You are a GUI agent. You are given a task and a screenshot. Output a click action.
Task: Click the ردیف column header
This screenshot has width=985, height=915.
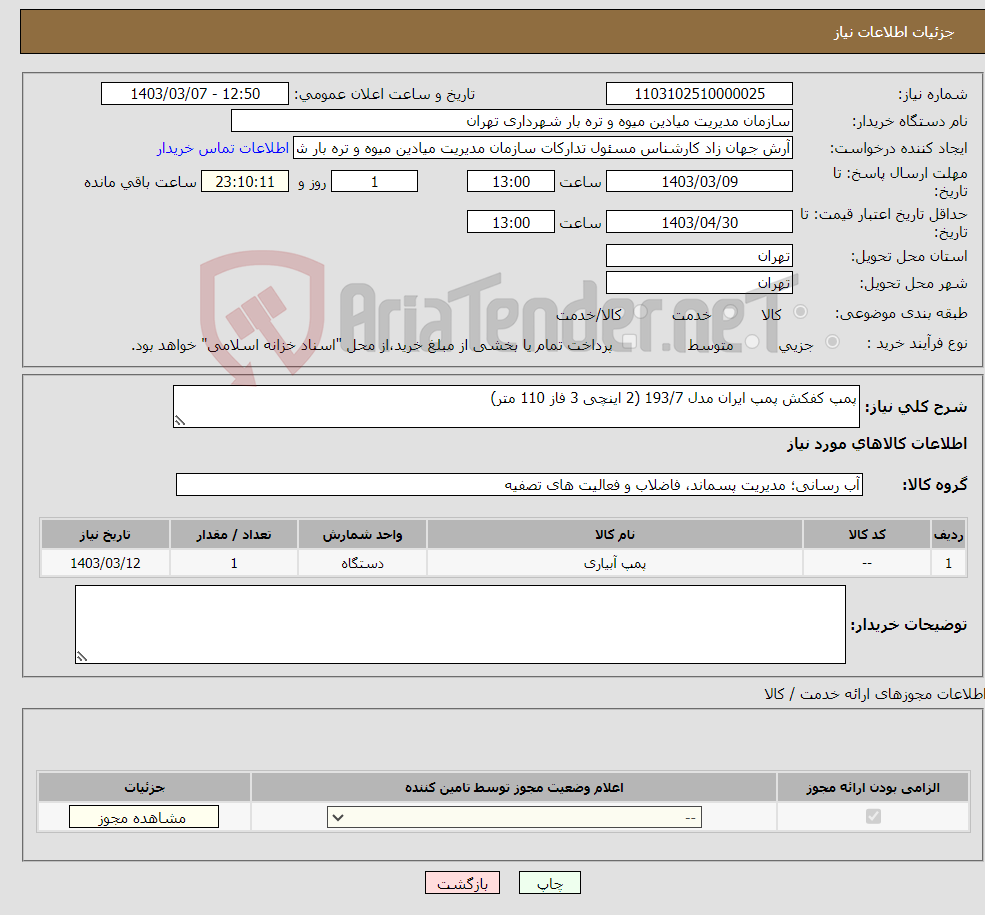[949, 534]
